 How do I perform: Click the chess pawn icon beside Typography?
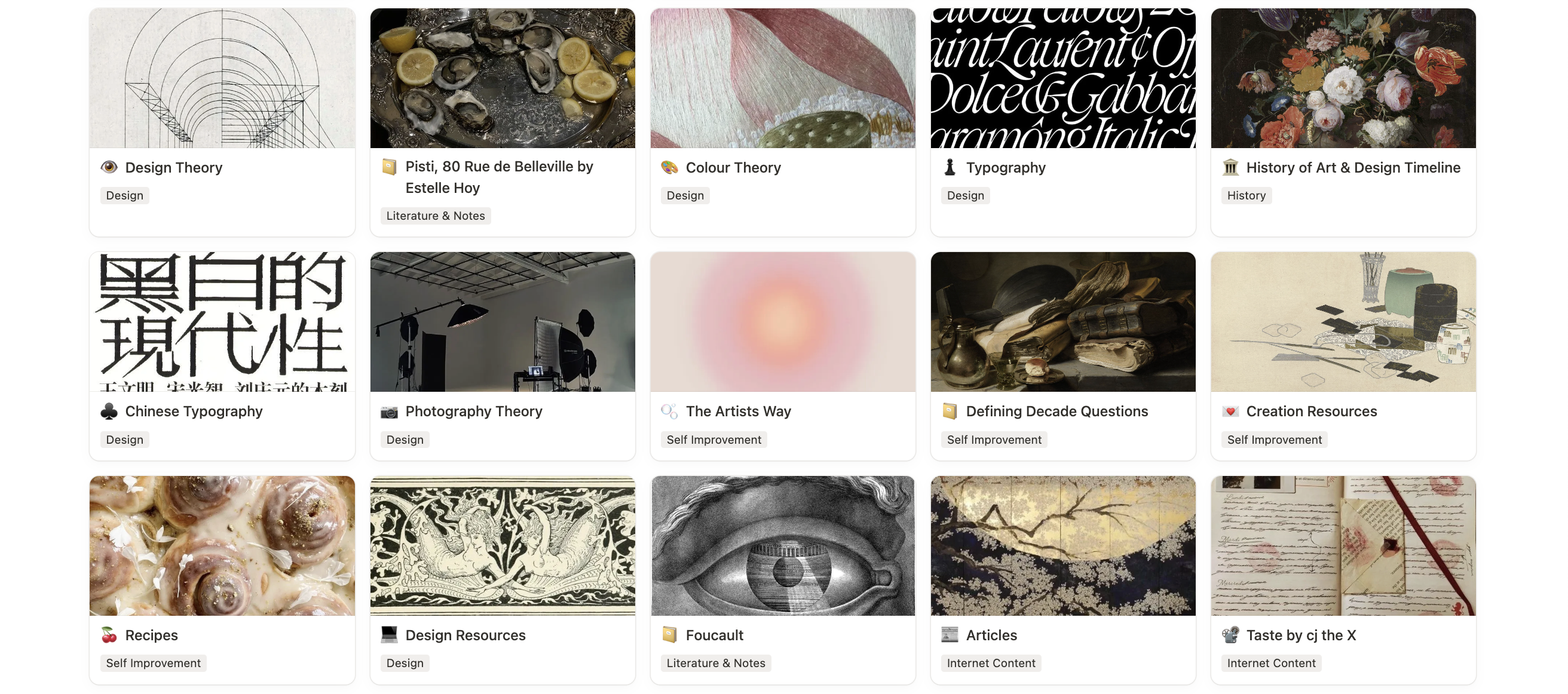tap(950, 167)
